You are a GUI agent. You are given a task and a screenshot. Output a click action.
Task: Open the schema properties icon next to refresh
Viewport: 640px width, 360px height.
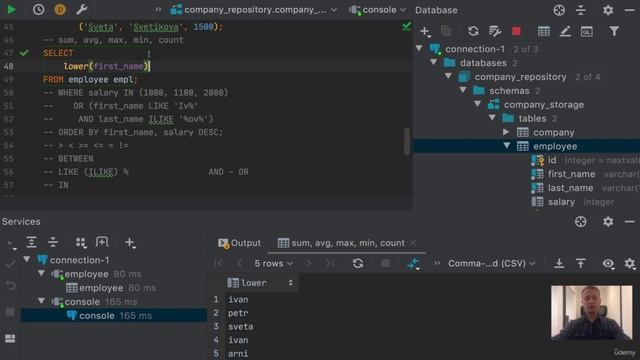pyautogui.click(x=495, y=31)
